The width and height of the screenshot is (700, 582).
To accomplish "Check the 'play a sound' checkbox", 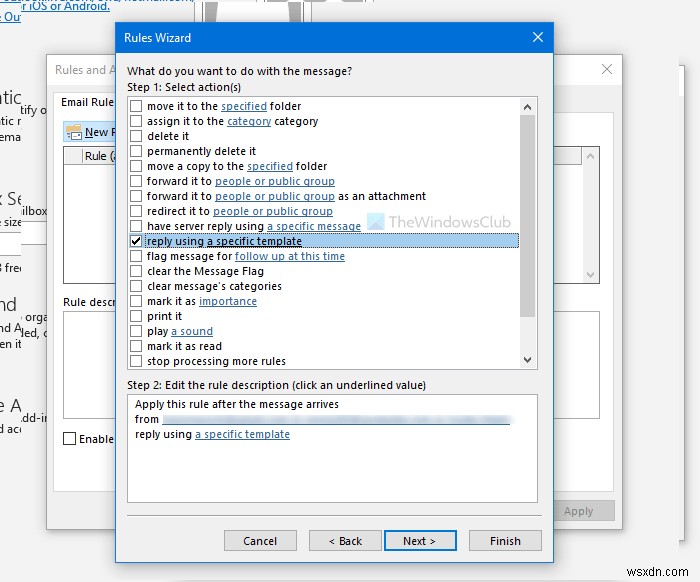I will pyautogui.click(x=136, y=331).
